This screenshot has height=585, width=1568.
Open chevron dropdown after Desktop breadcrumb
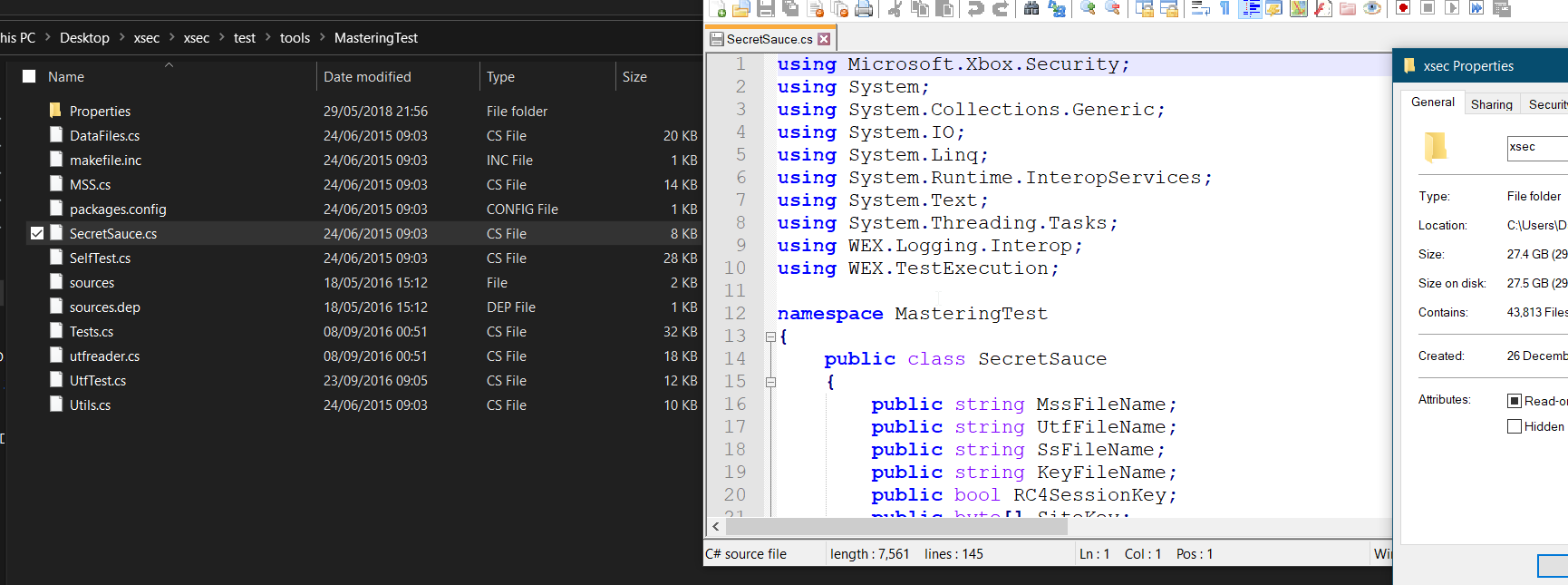(x=121, y=37)
